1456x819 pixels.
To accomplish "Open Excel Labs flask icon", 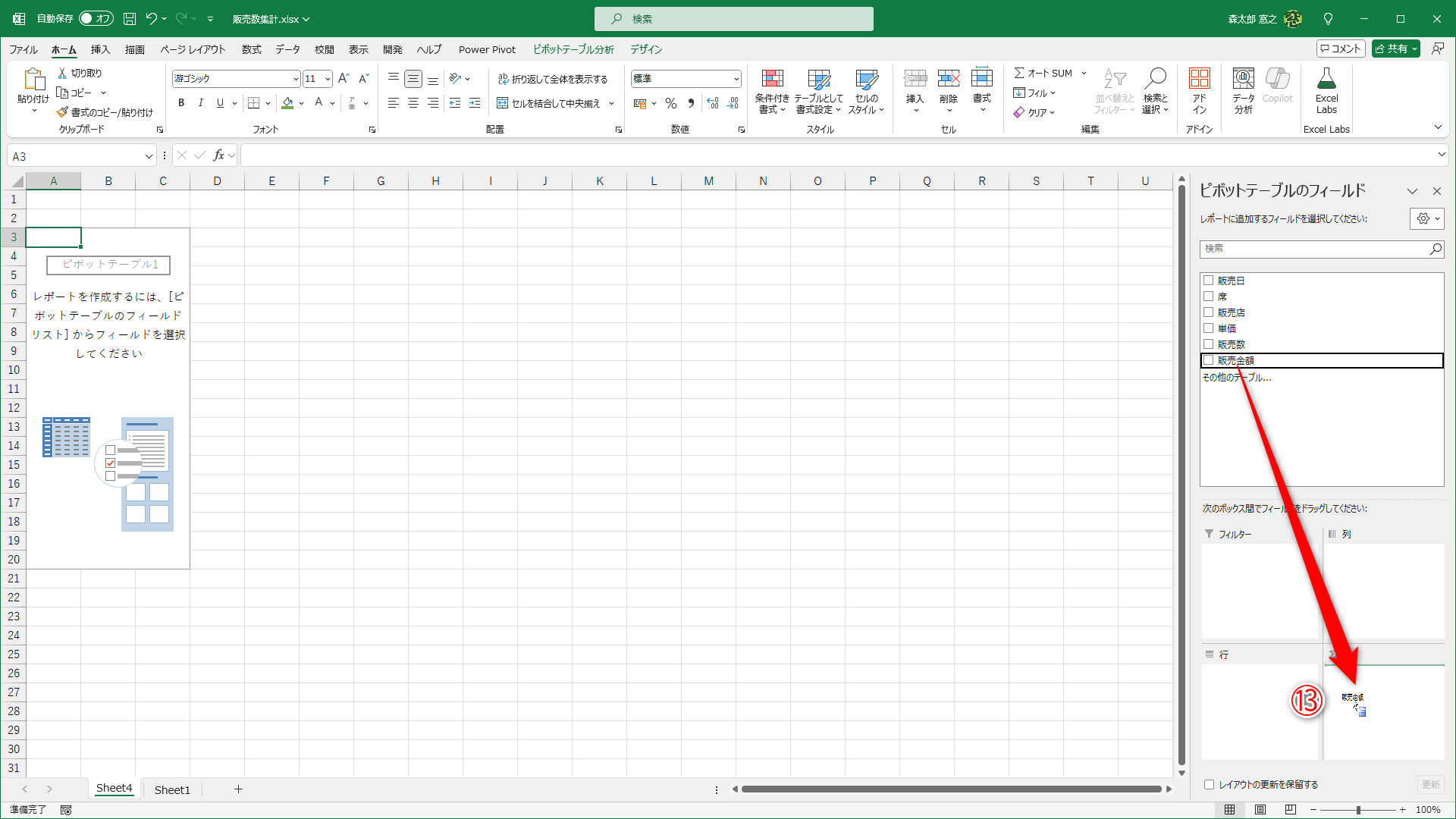I will coord(1326,79).
